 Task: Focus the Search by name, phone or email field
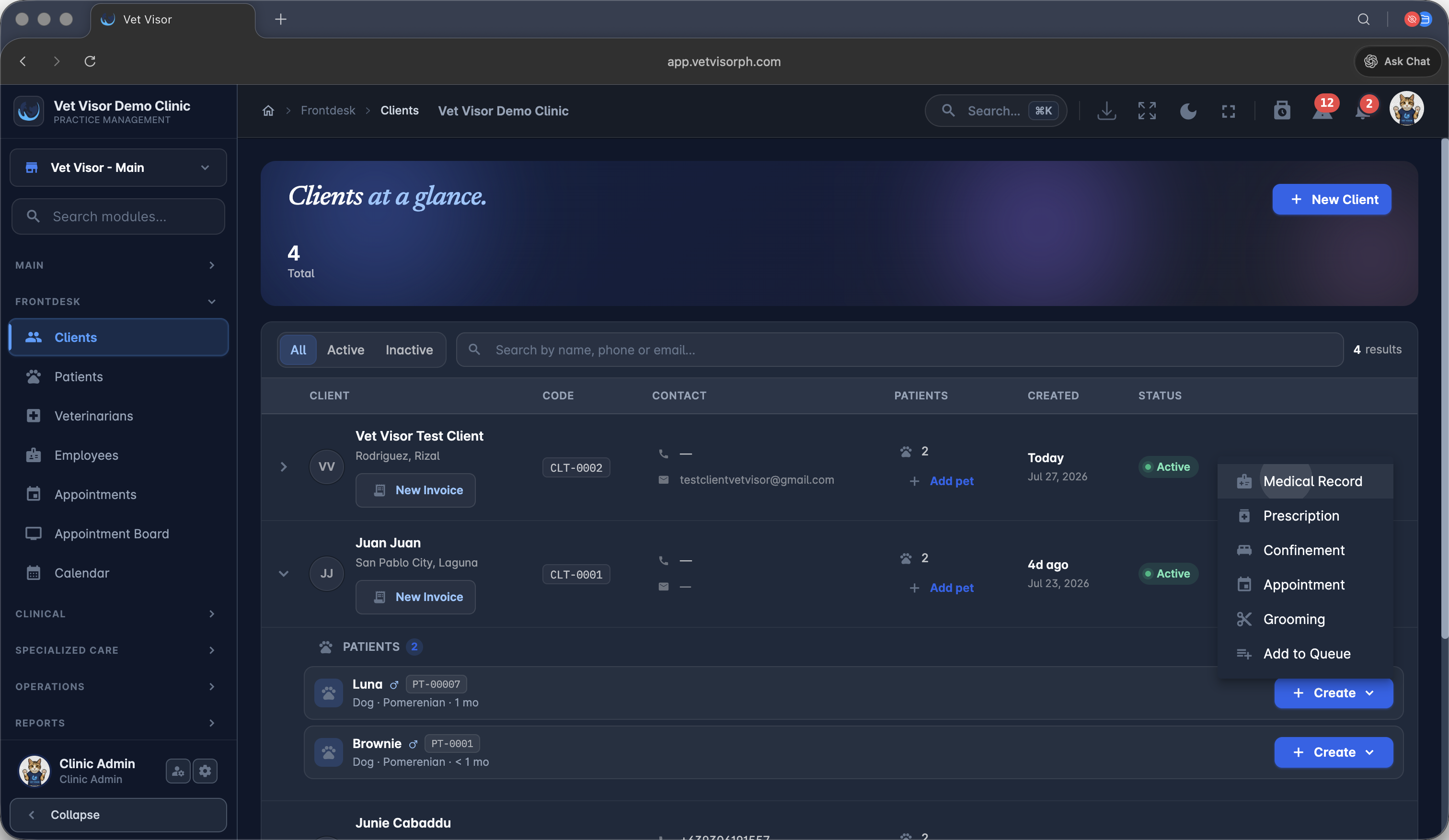pos(899,350)
